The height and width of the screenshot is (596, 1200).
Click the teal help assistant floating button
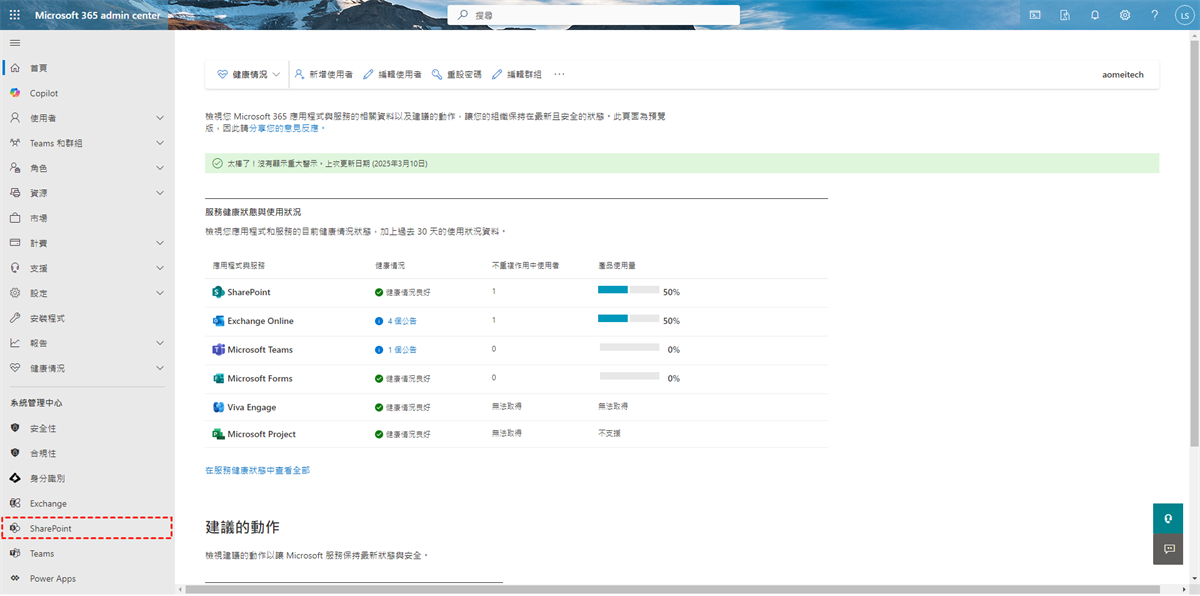(1167, 518)
